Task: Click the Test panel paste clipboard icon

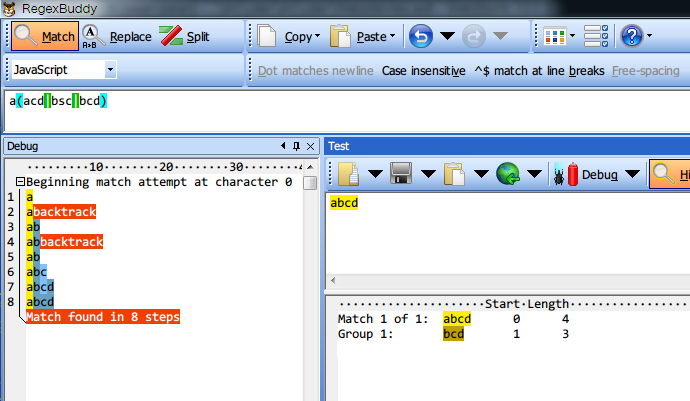Action: [x=455, y=174]
